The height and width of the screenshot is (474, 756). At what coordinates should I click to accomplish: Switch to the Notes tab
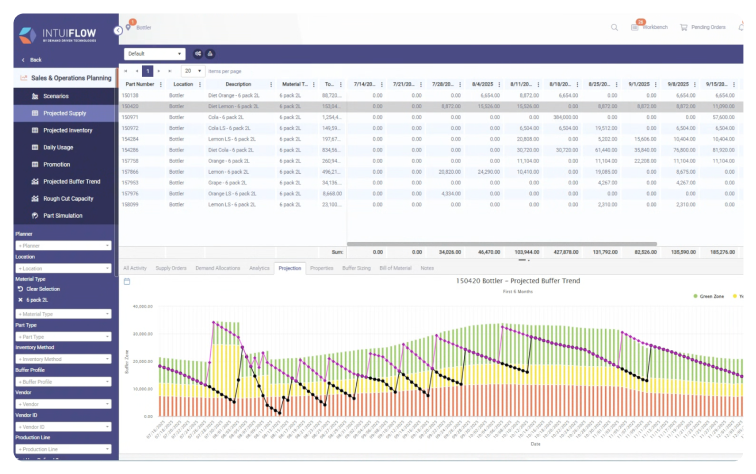pyautogui.click(x=427, y=268)
